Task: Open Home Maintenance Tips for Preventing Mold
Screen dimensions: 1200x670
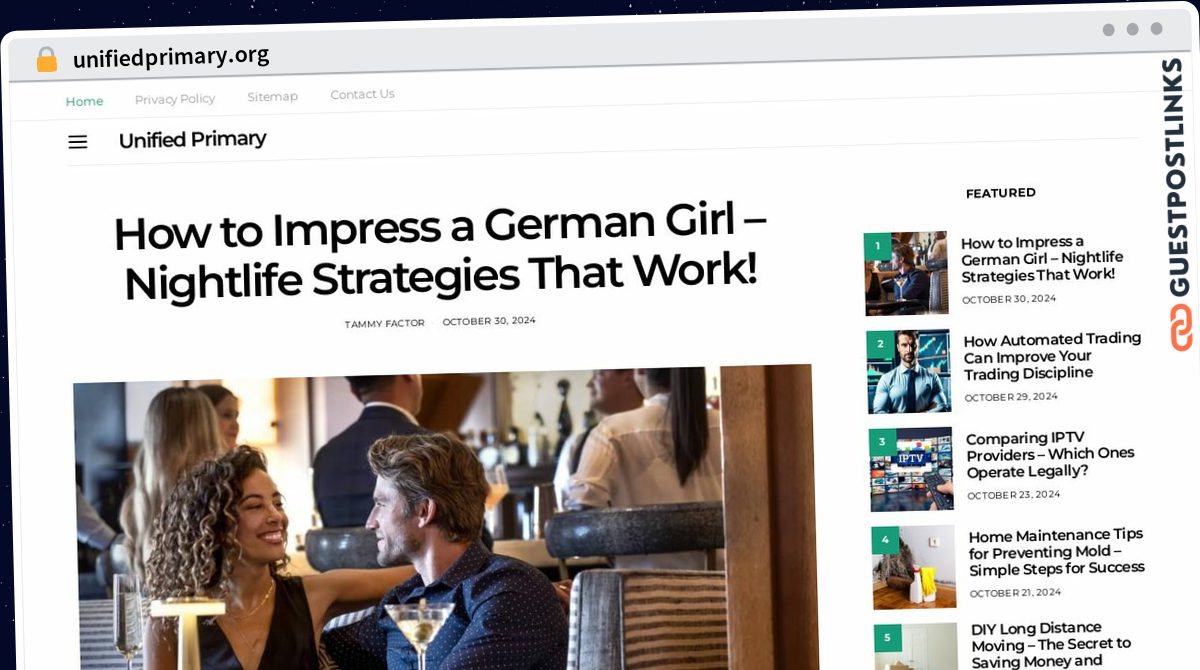Action: (1056, 551)
